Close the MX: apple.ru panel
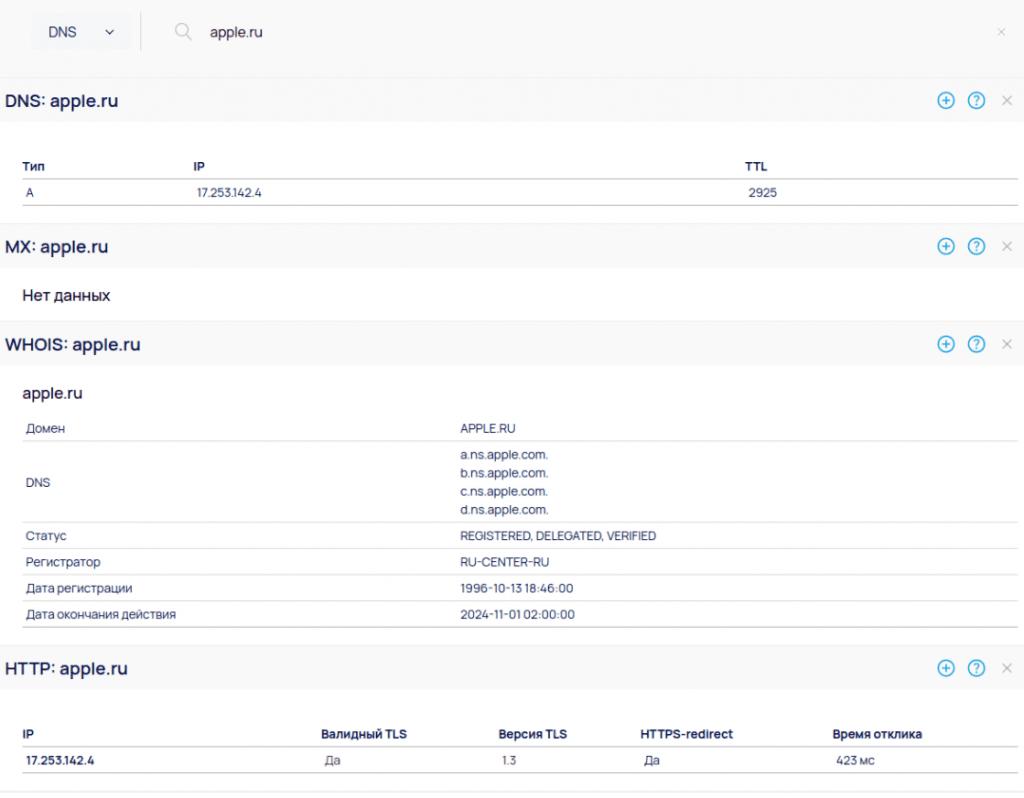This screenshot has width=1024, height=798. coord(1006,246)
